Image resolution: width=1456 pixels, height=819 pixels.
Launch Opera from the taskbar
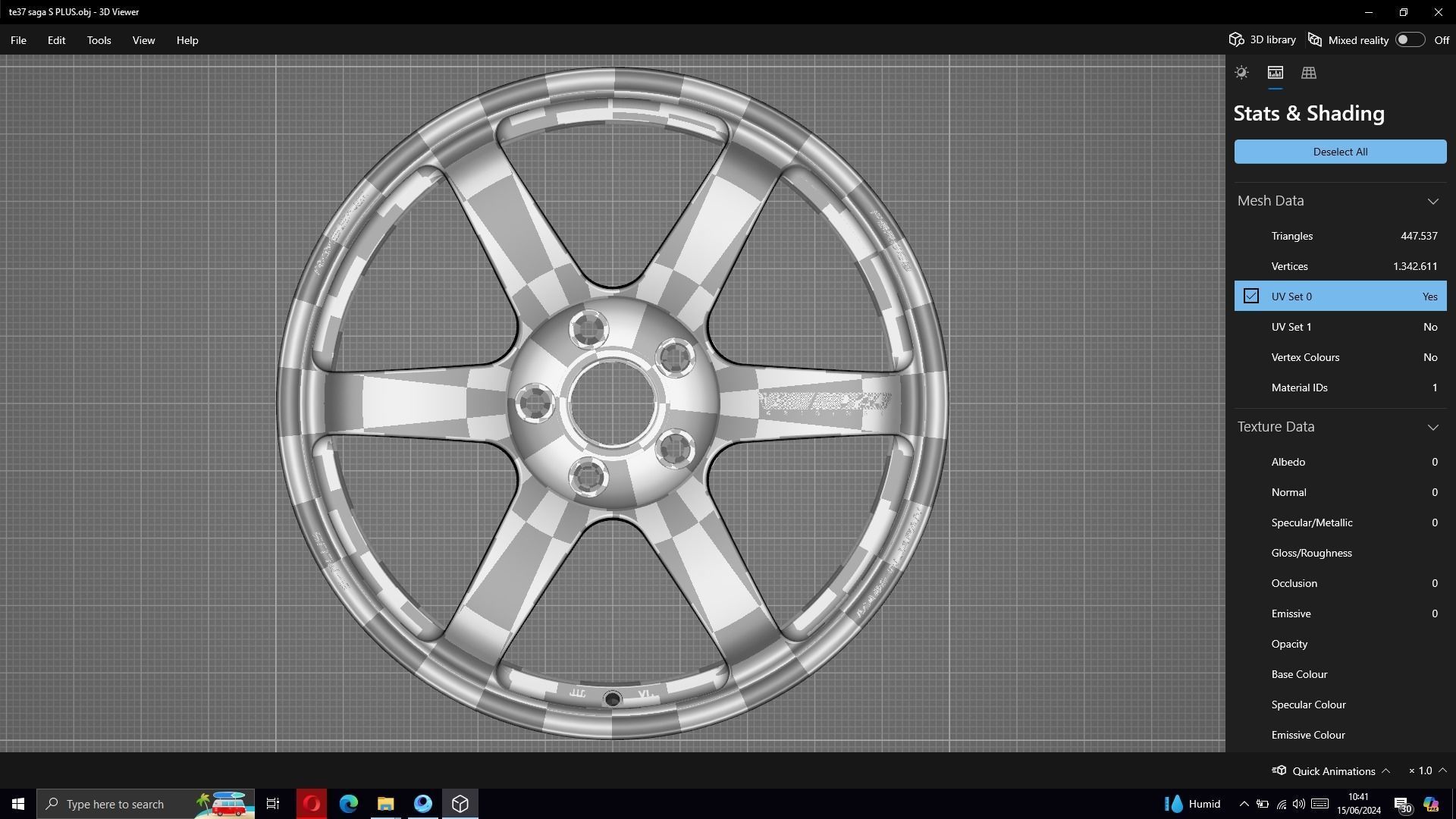pyautogui.click(x=311, y=804)
